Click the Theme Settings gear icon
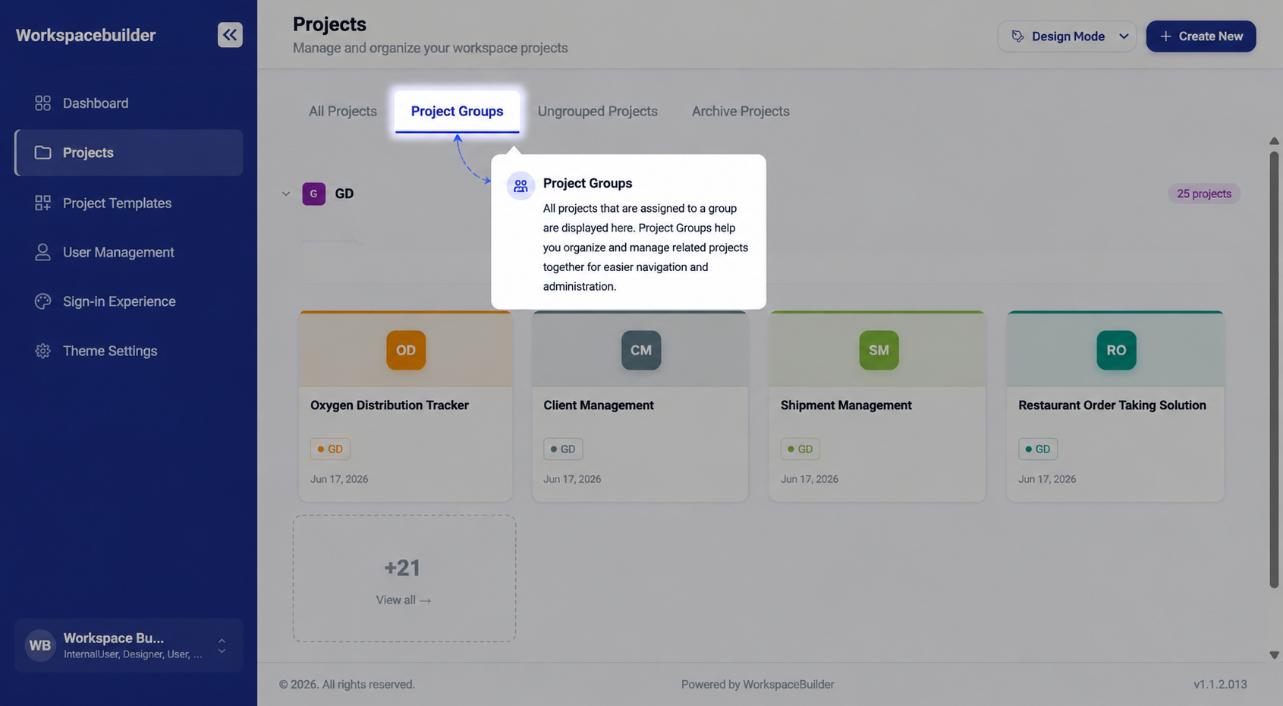 tap(42, 351)
